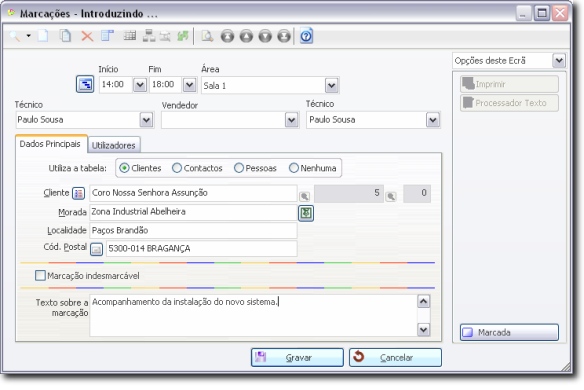Click the green refresh arrows icon
584x390 pixels.
183,36
